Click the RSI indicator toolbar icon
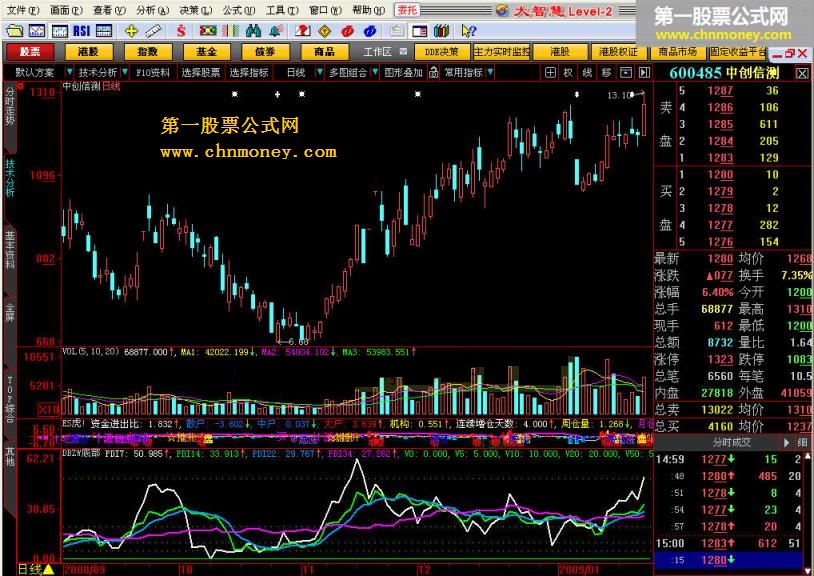Viewport: 814px width, 576px height. [x=82, y=31]
